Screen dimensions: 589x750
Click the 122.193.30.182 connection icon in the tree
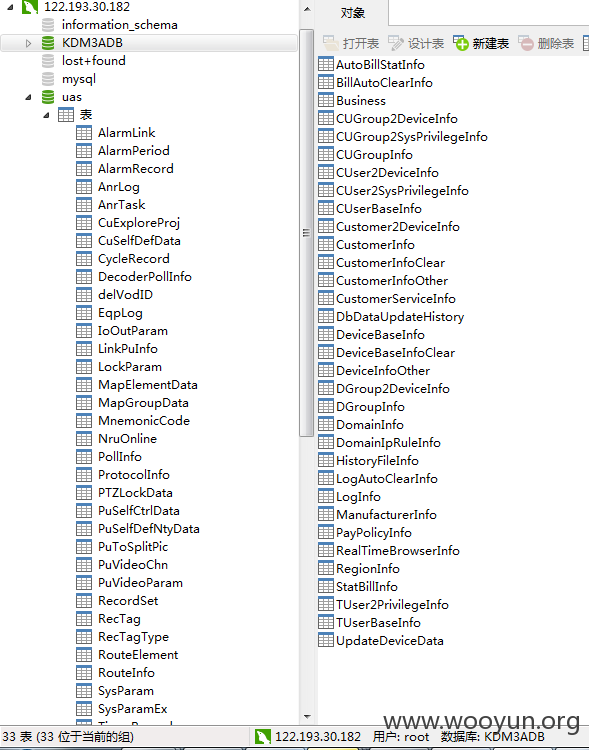coord(30,7)
